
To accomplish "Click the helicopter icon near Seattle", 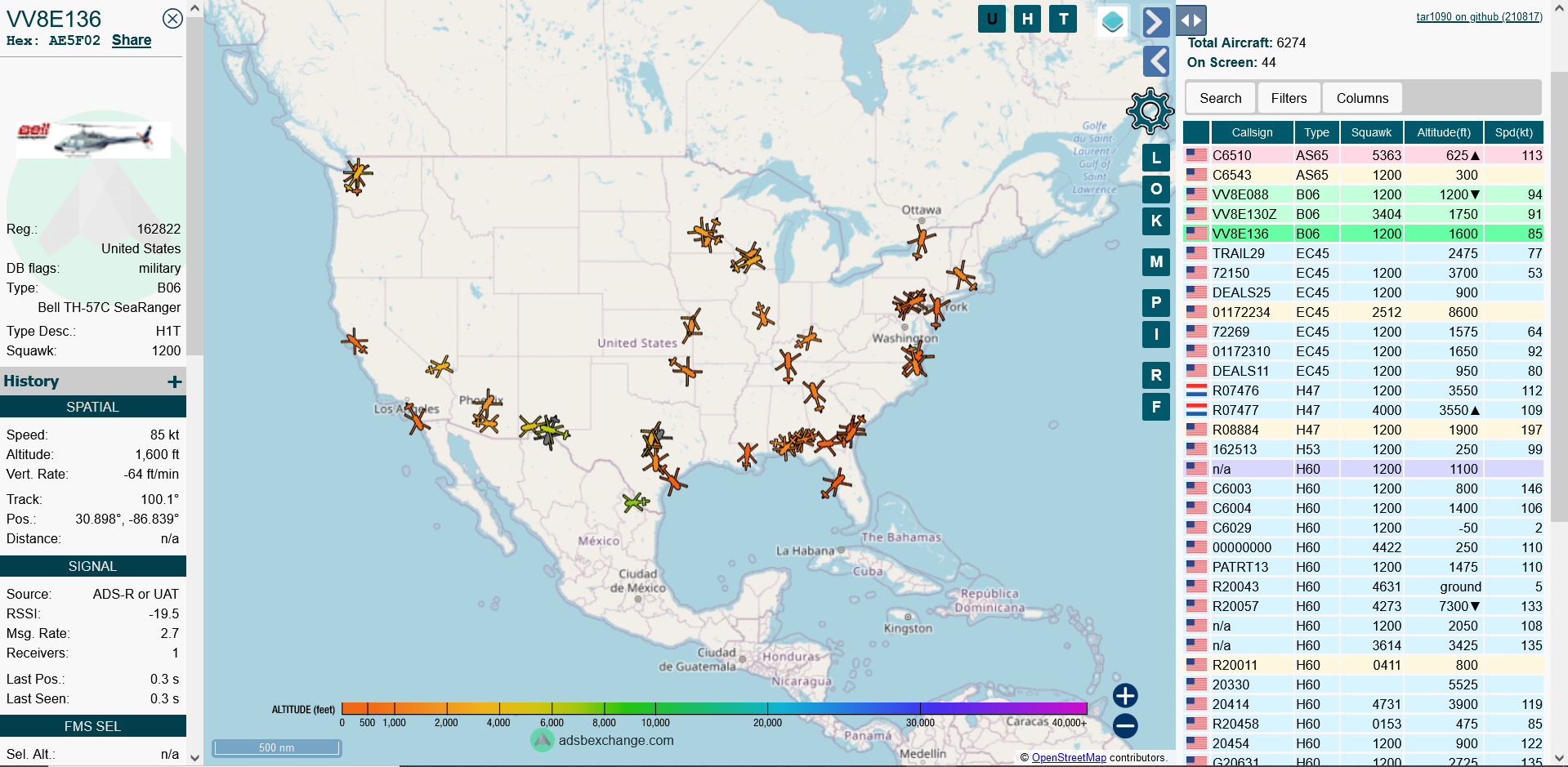I will point(356,176).
